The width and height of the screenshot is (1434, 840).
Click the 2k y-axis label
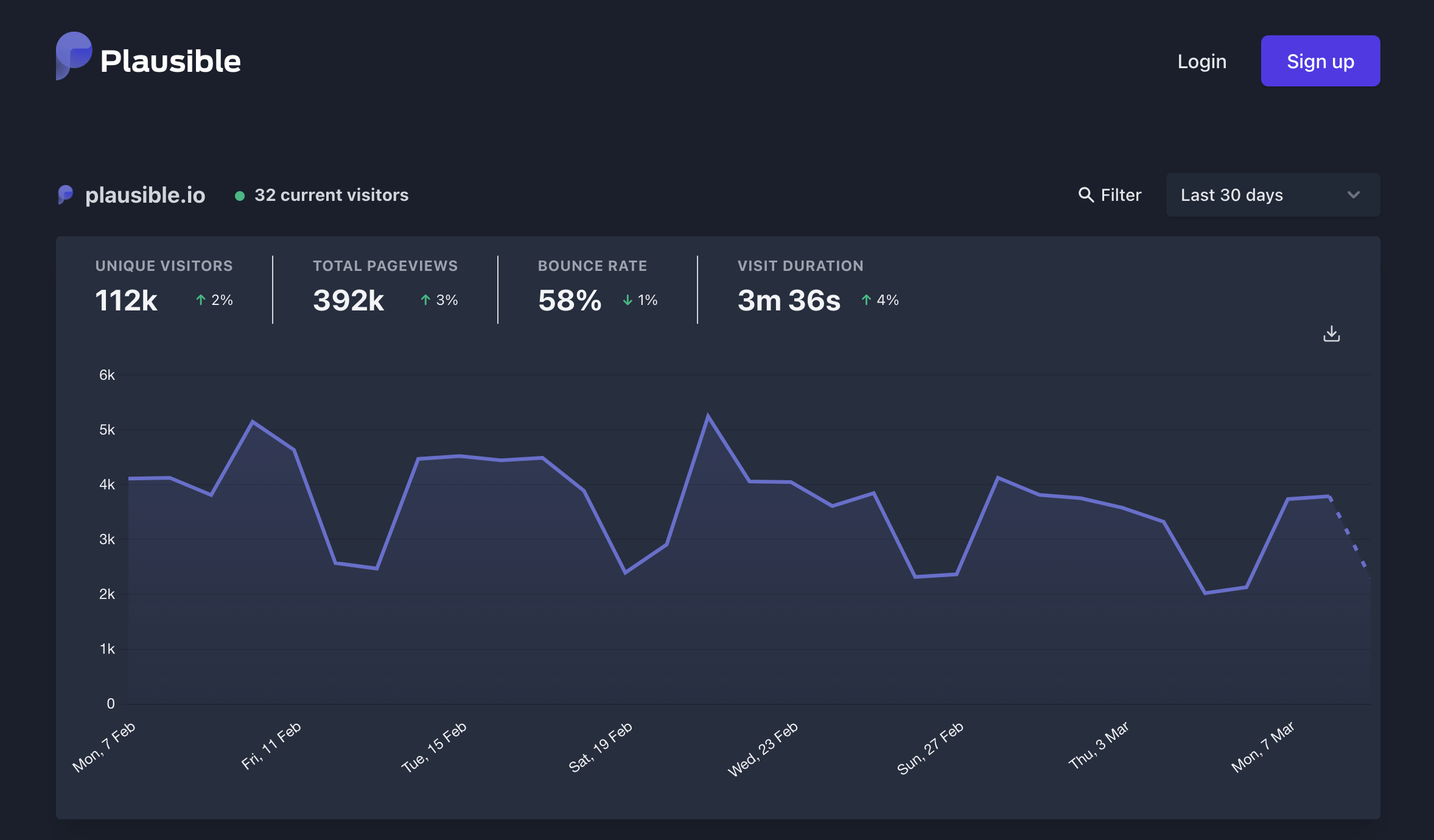tap(107, 594)
